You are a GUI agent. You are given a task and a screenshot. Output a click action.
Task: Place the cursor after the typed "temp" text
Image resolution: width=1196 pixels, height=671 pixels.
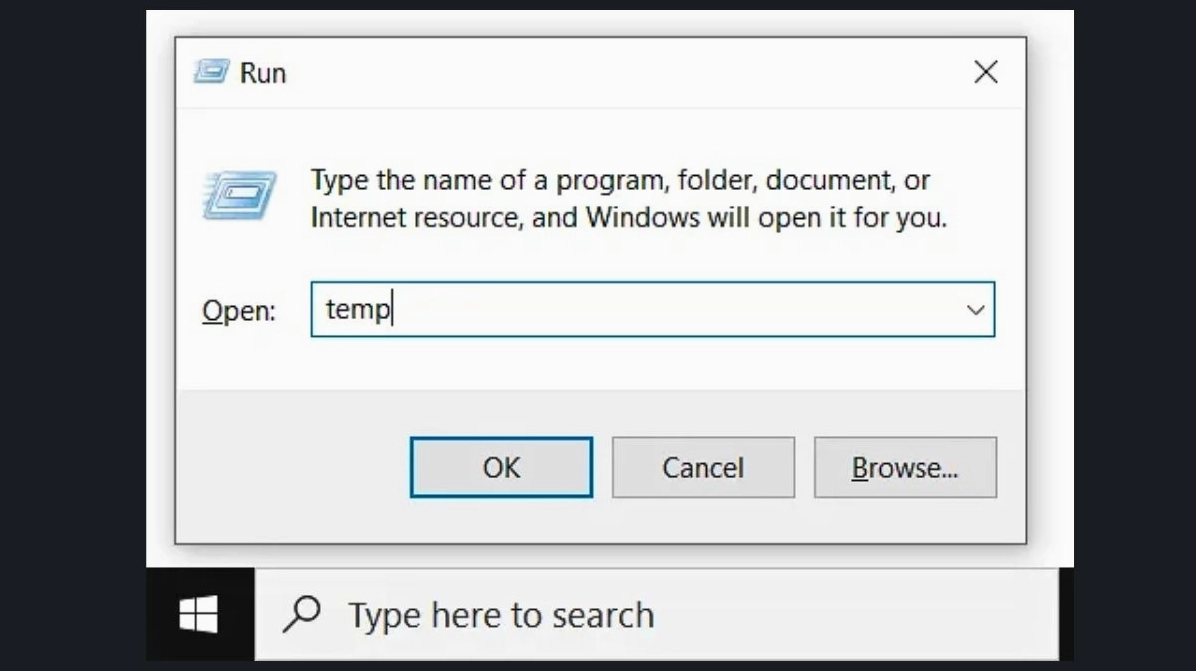(x=392, y=310)
